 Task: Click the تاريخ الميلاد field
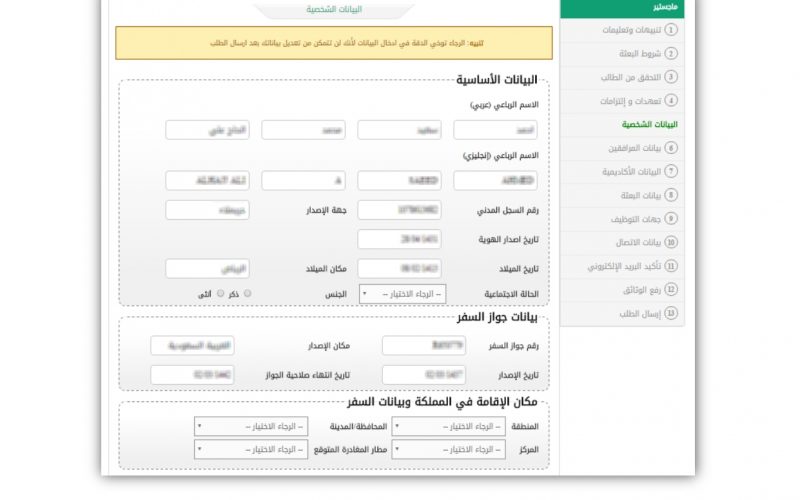[399, 268]
